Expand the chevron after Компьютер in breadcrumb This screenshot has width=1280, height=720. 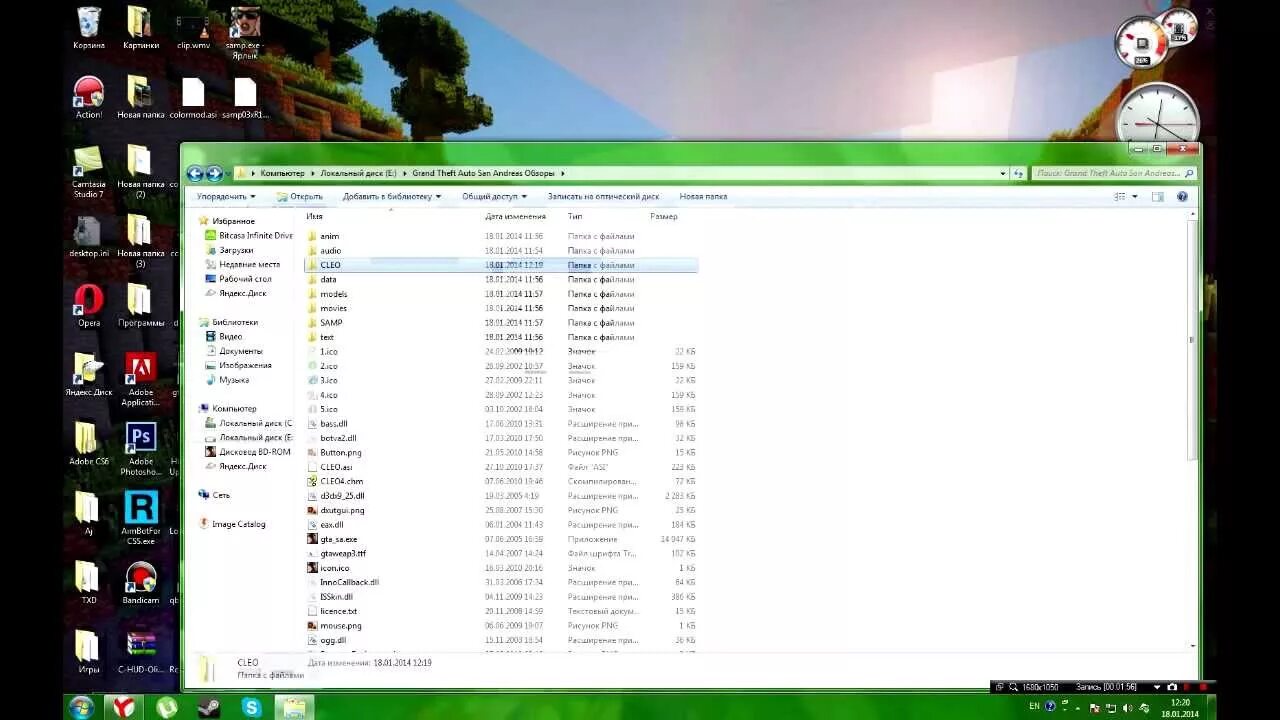coord(312,173)
